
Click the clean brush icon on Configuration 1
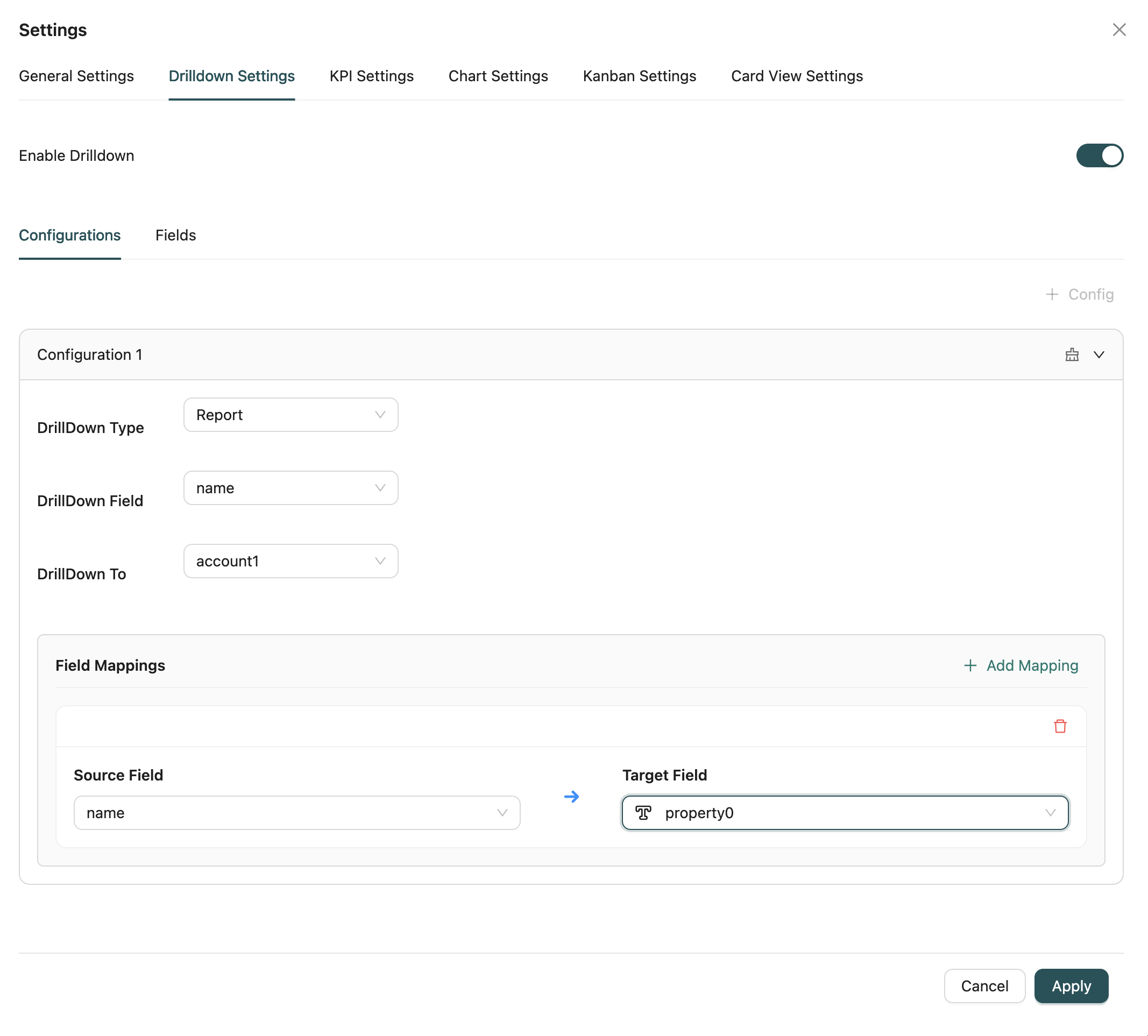point(1072,354)
